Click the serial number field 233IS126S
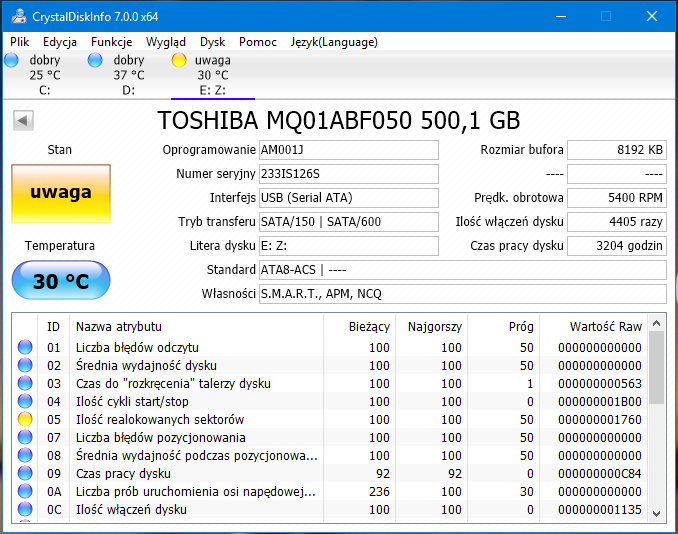The image size is (678, 534). click(349, 174)
